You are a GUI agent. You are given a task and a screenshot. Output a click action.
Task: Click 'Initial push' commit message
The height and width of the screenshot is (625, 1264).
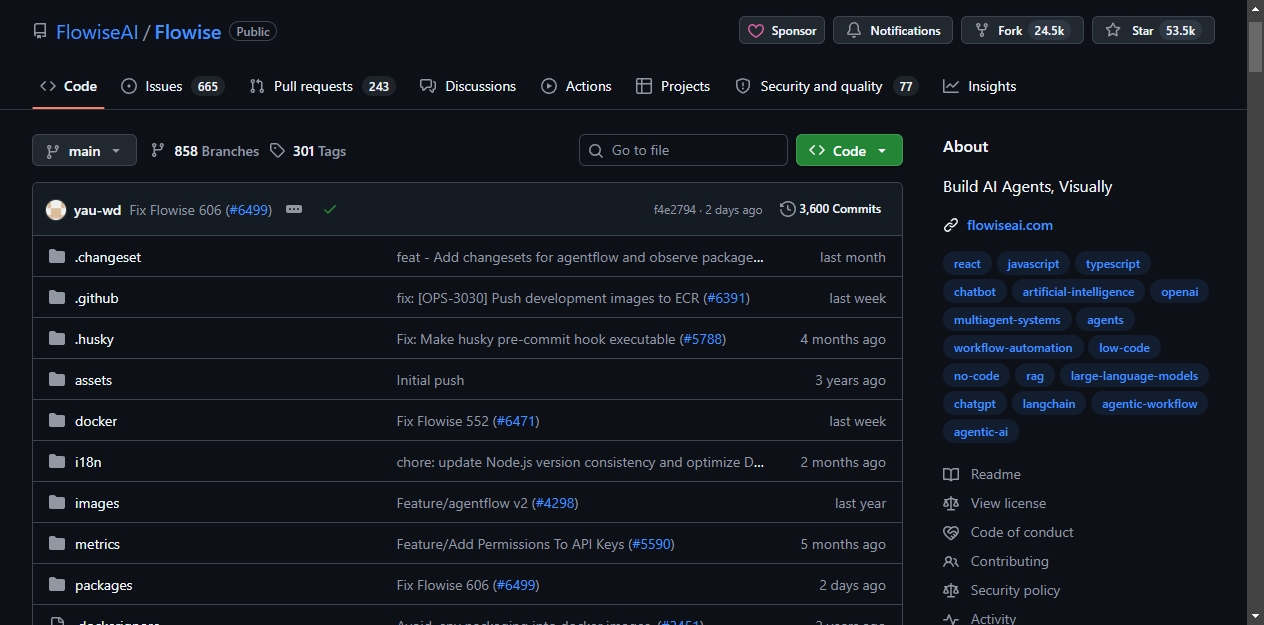(430, 380)
